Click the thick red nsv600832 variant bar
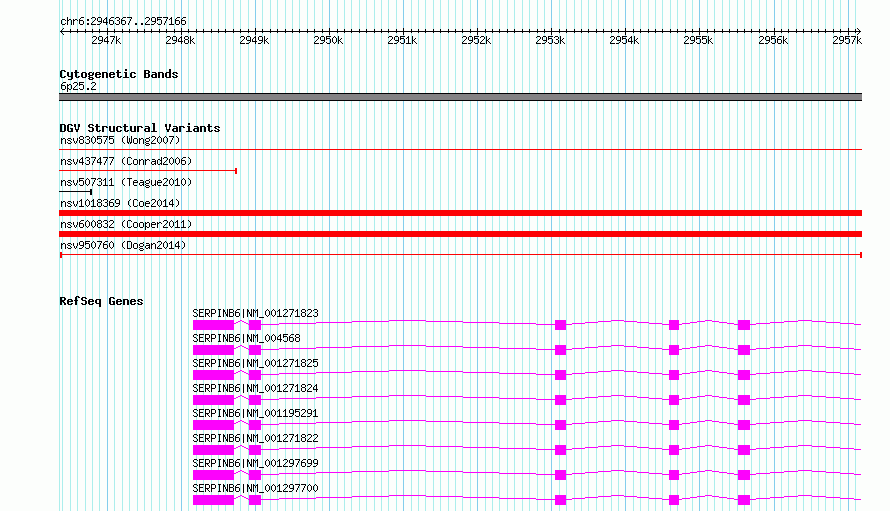Viewport: 890px width, 511px height. [x=460, y=234]
